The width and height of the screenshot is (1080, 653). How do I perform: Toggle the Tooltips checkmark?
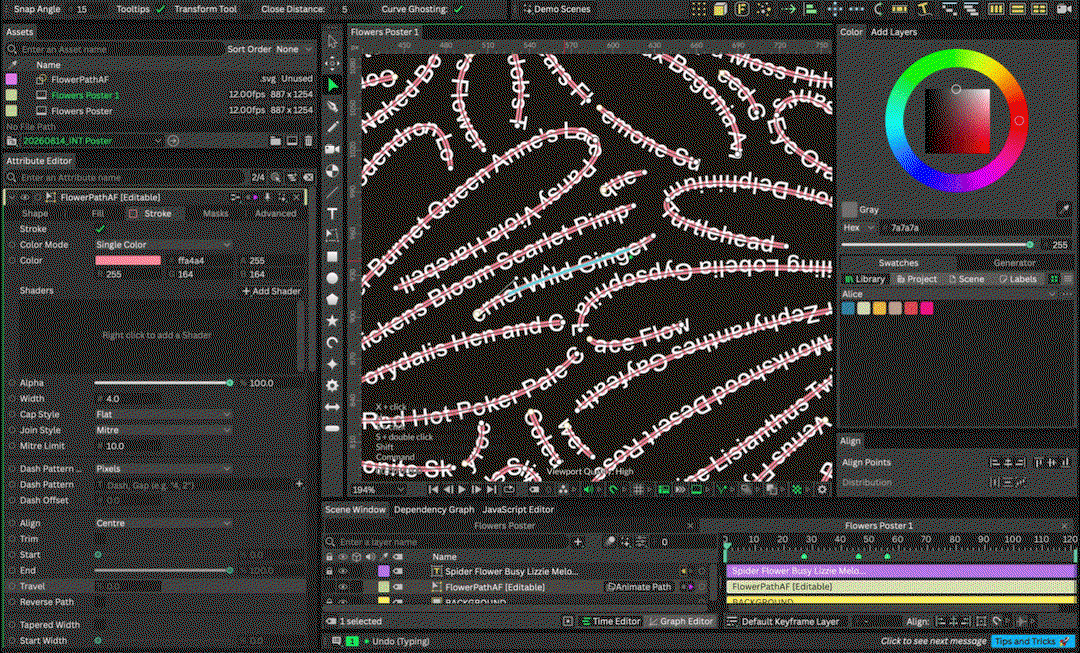pyautogui.click(x=160, y=9)
